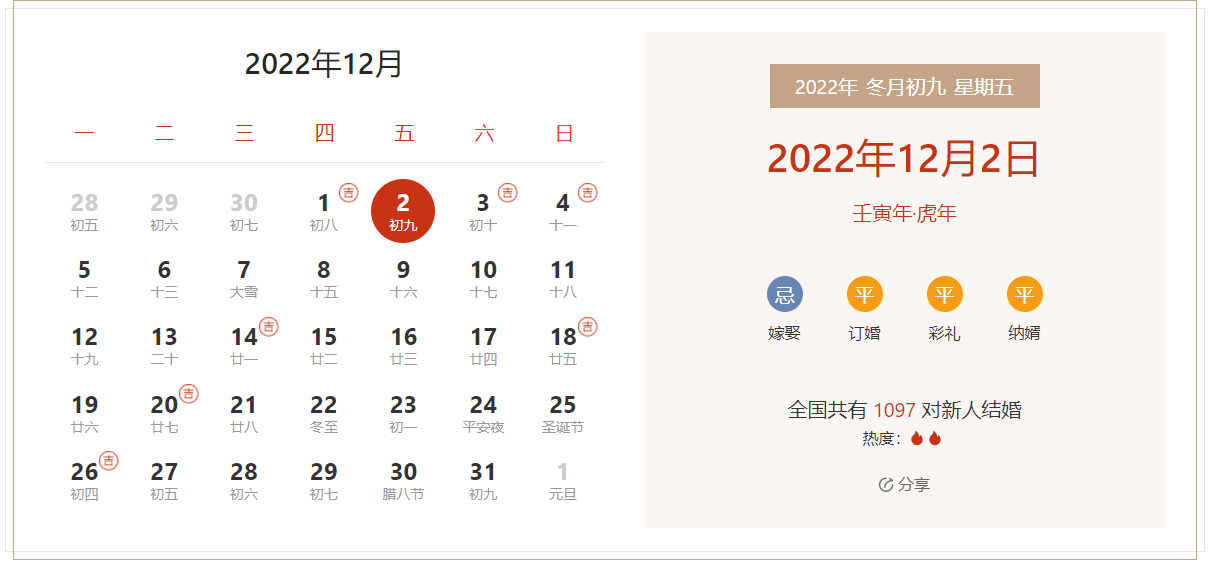Click the 纳婿 label

tap(1025, 333)
